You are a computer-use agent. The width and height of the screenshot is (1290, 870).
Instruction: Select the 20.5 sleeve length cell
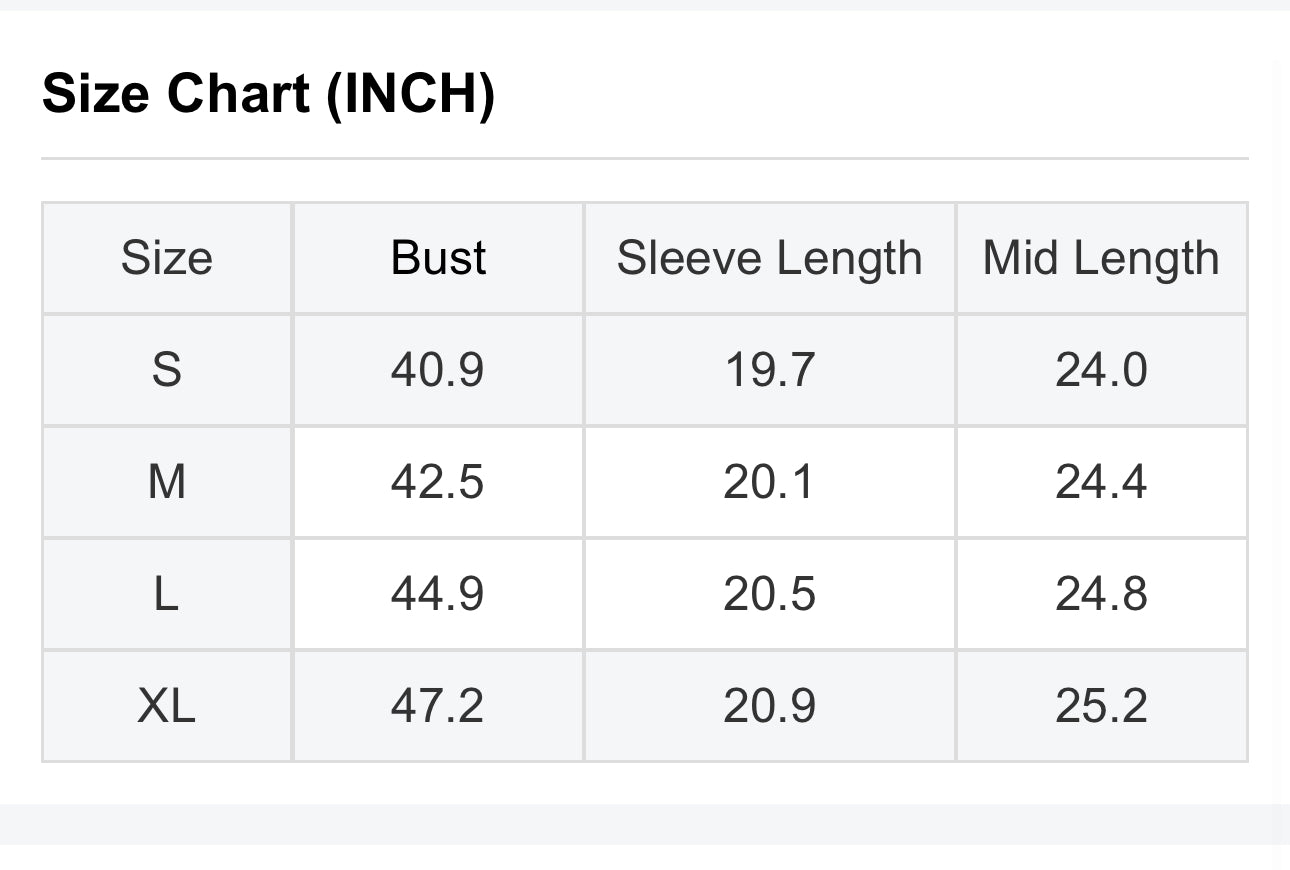(769, 594)
